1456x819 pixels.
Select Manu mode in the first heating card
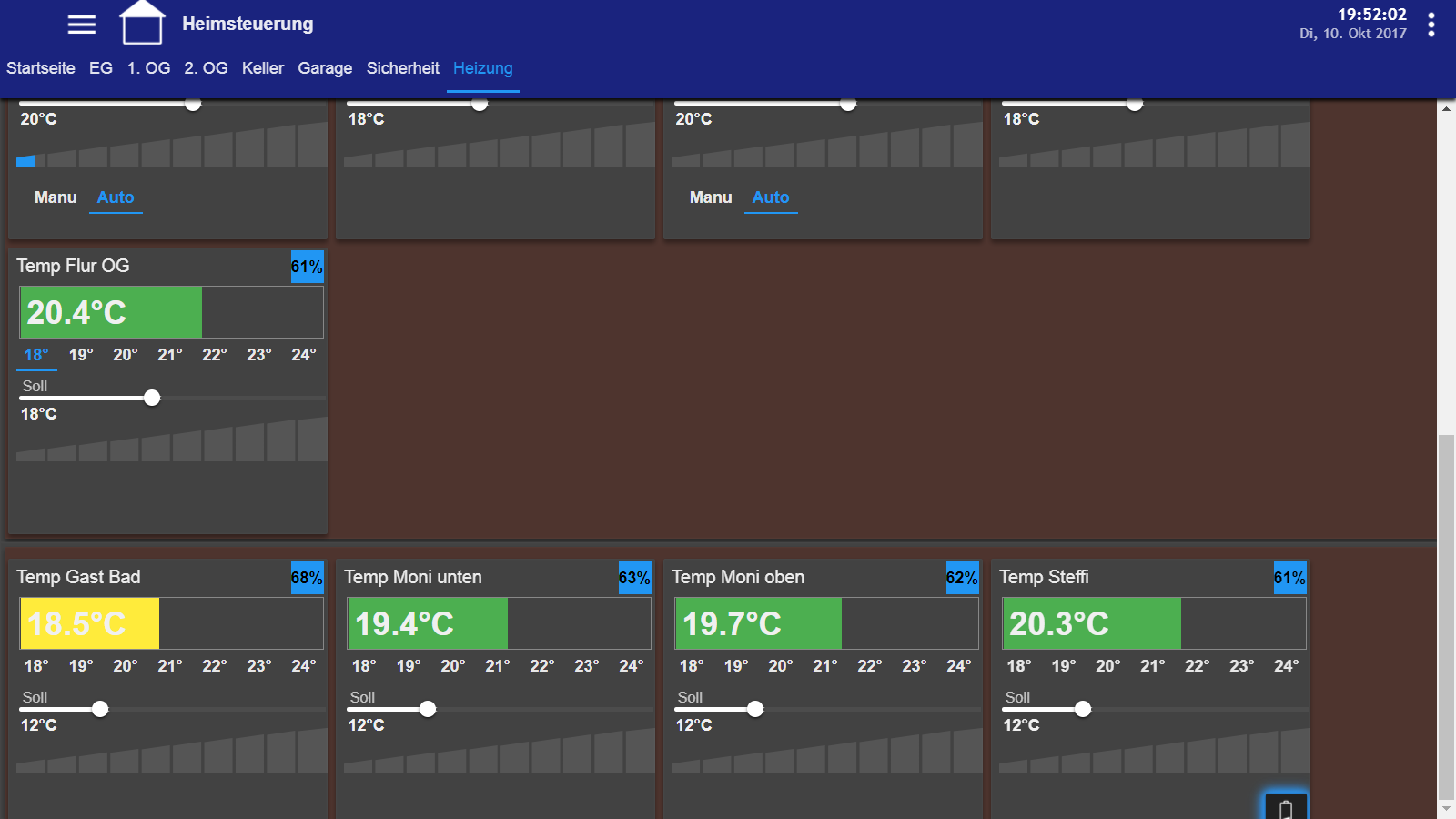(56, 197)
